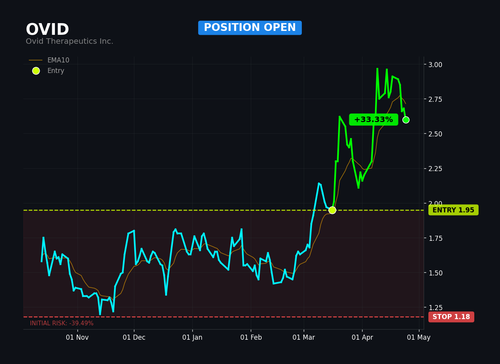Click the 01 Nov date axis label
The width and height of the screenshot is (500, 364).
click(77, 337)
